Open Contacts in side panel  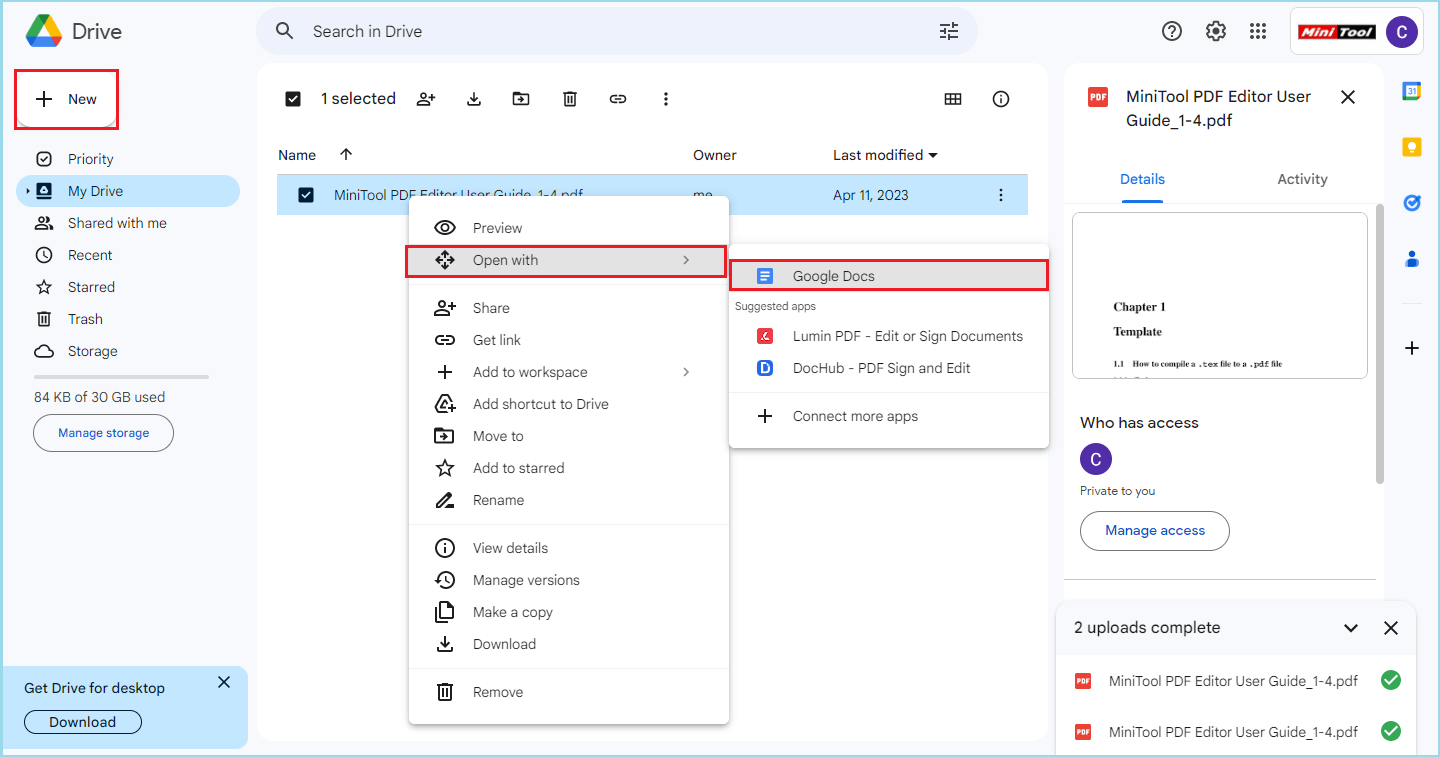click(1412, 259)
